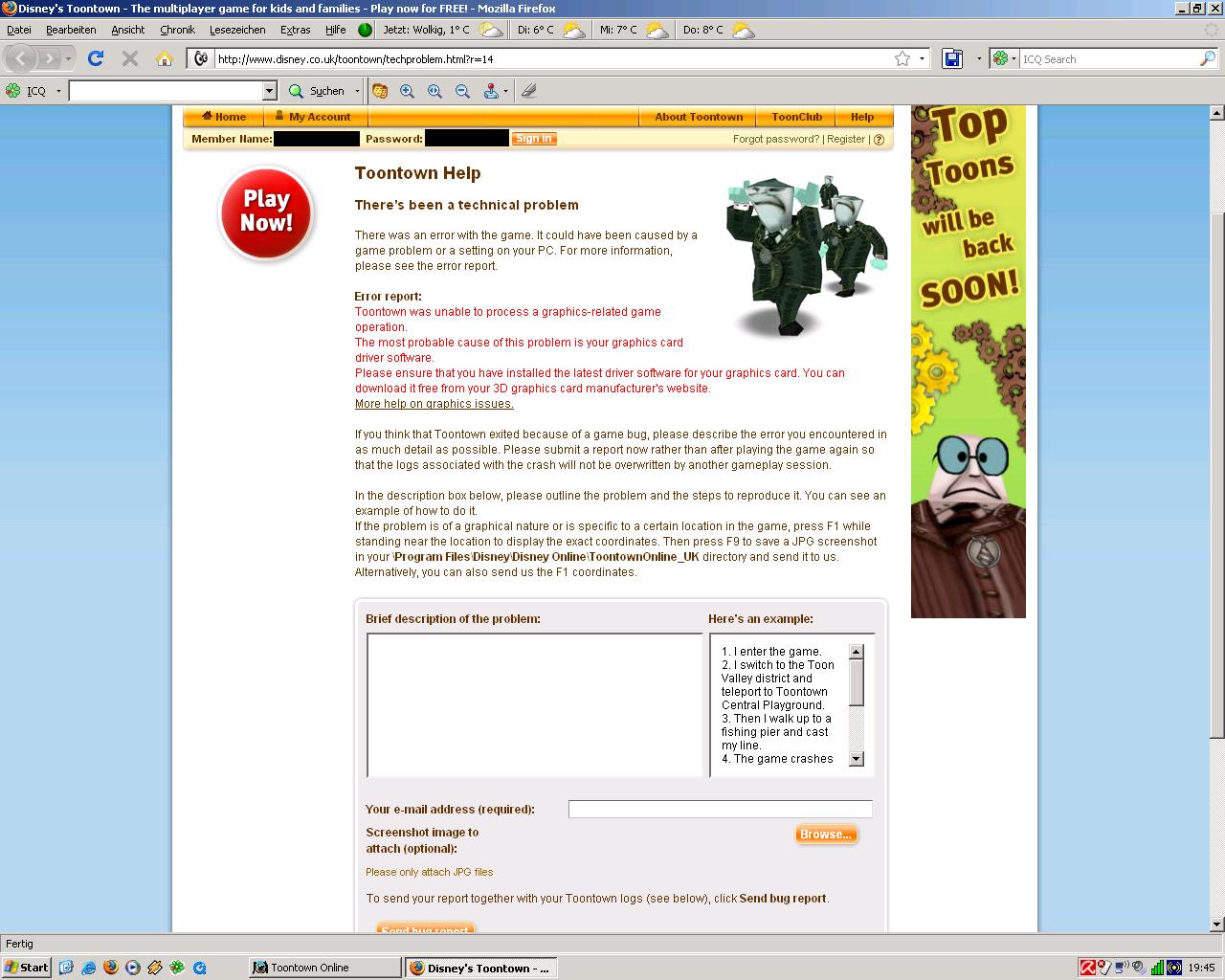This screenshot has height=980, width=1225.
Task: Open the Extras menu
Action: 295,30
